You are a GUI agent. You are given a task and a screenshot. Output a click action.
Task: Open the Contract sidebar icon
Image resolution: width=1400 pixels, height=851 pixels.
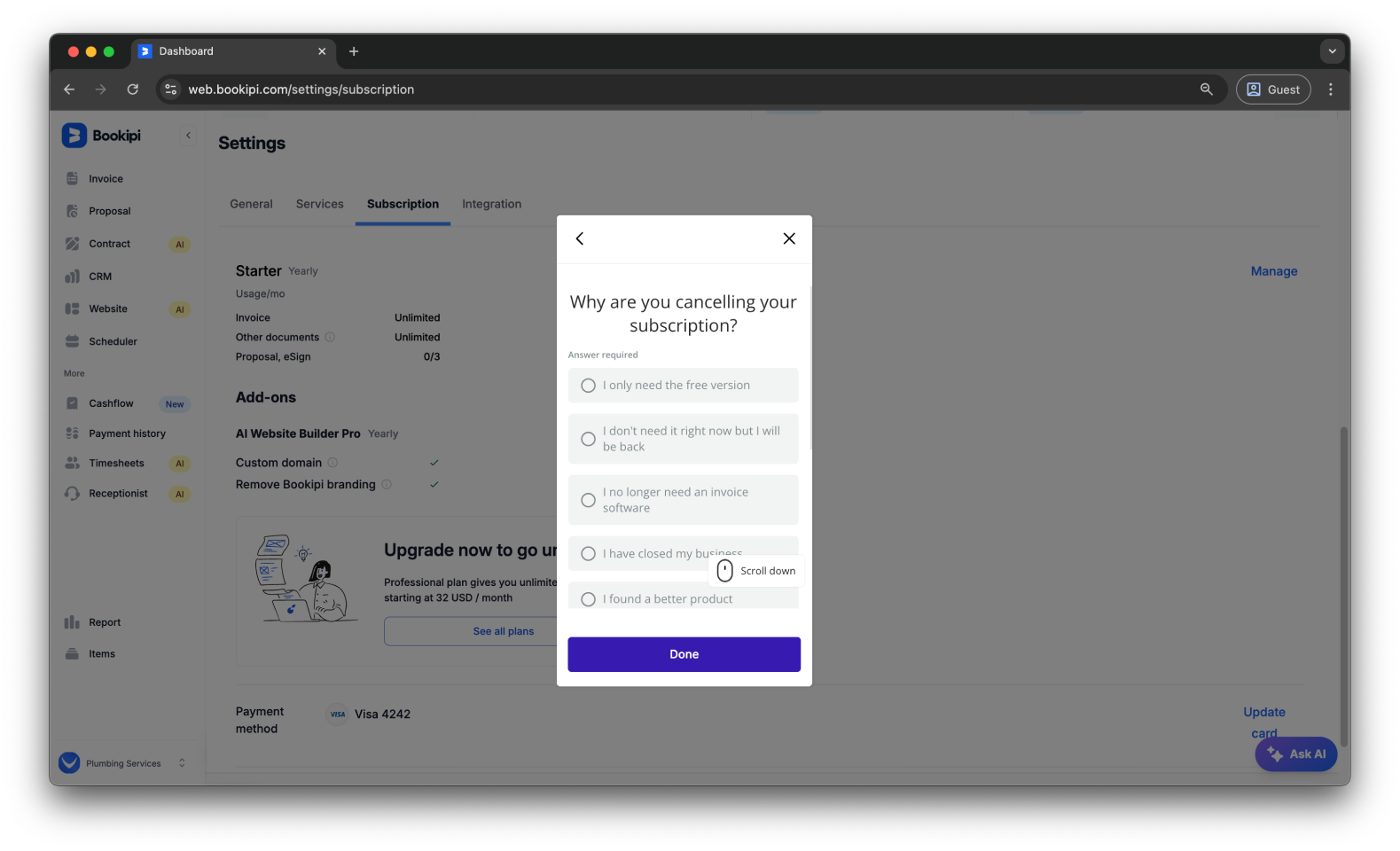73,244
